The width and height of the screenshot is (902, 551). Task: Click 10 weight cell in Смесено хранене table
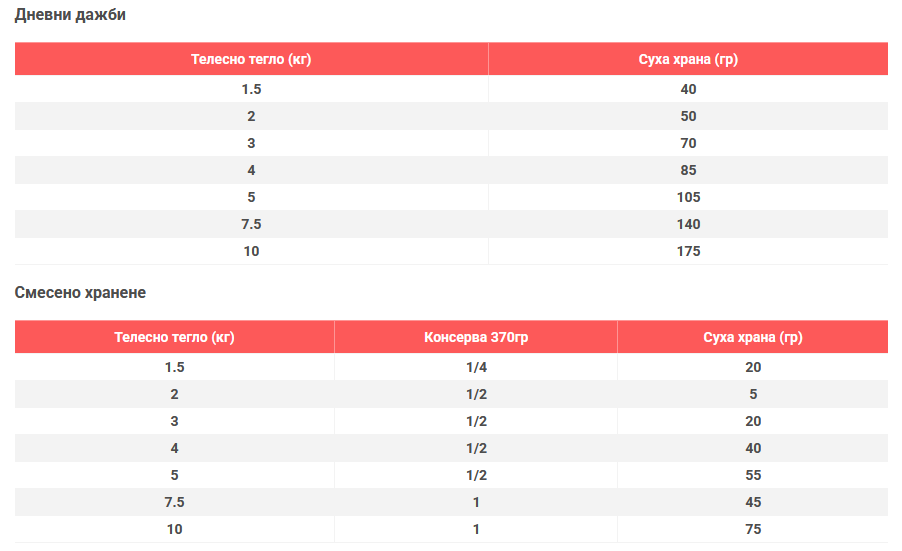click(x=174, y=529)
